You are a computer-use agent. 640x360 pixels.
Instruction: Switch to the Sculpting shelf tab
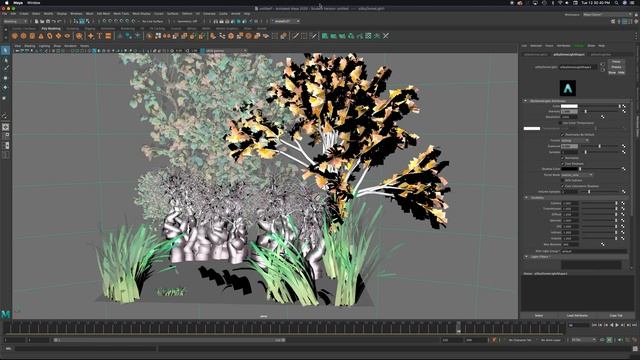pyautogui.click(x=72, y=29)
